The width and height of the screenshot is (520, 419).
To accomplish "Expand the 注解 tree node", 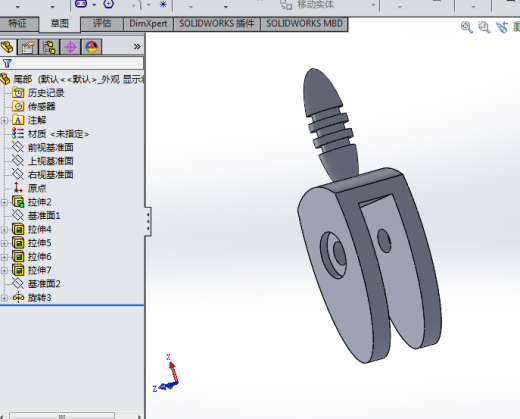I will (x=4, y=121).
